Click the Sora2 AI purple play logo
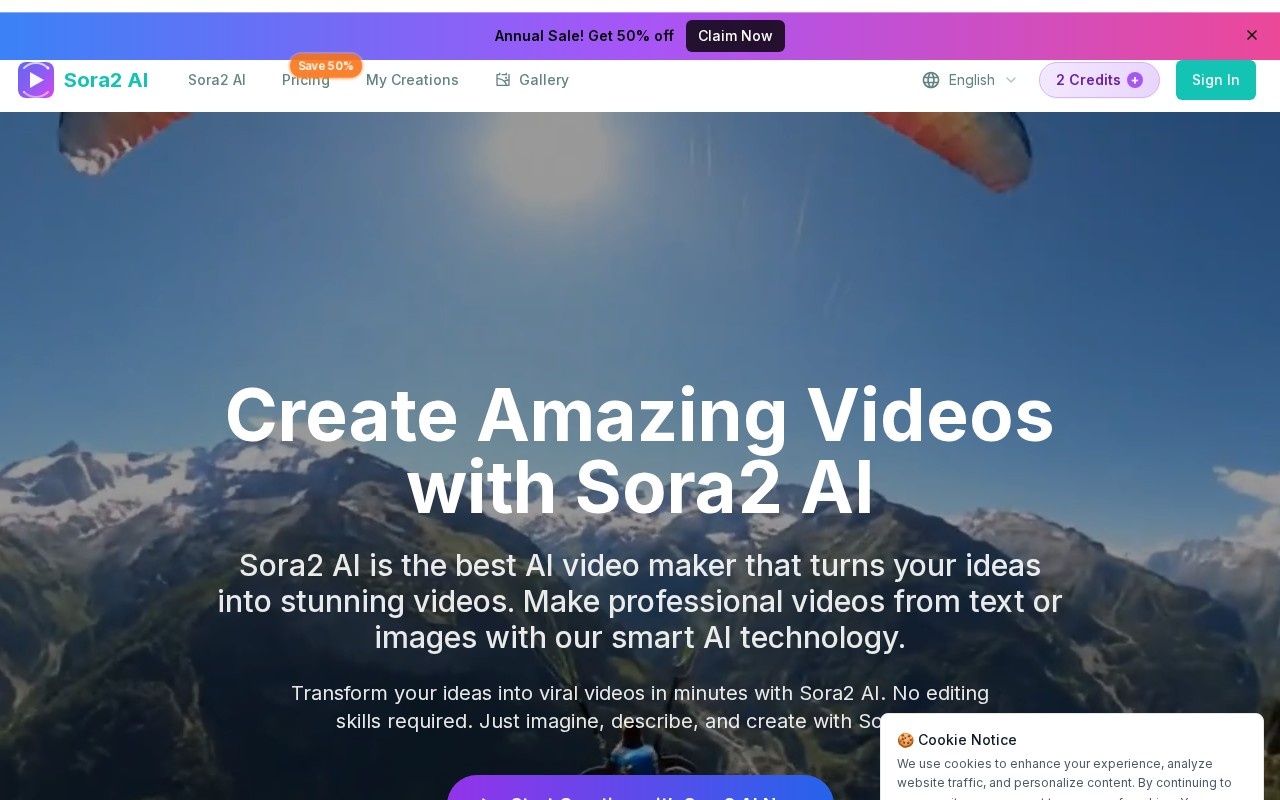 coord(36,80)
